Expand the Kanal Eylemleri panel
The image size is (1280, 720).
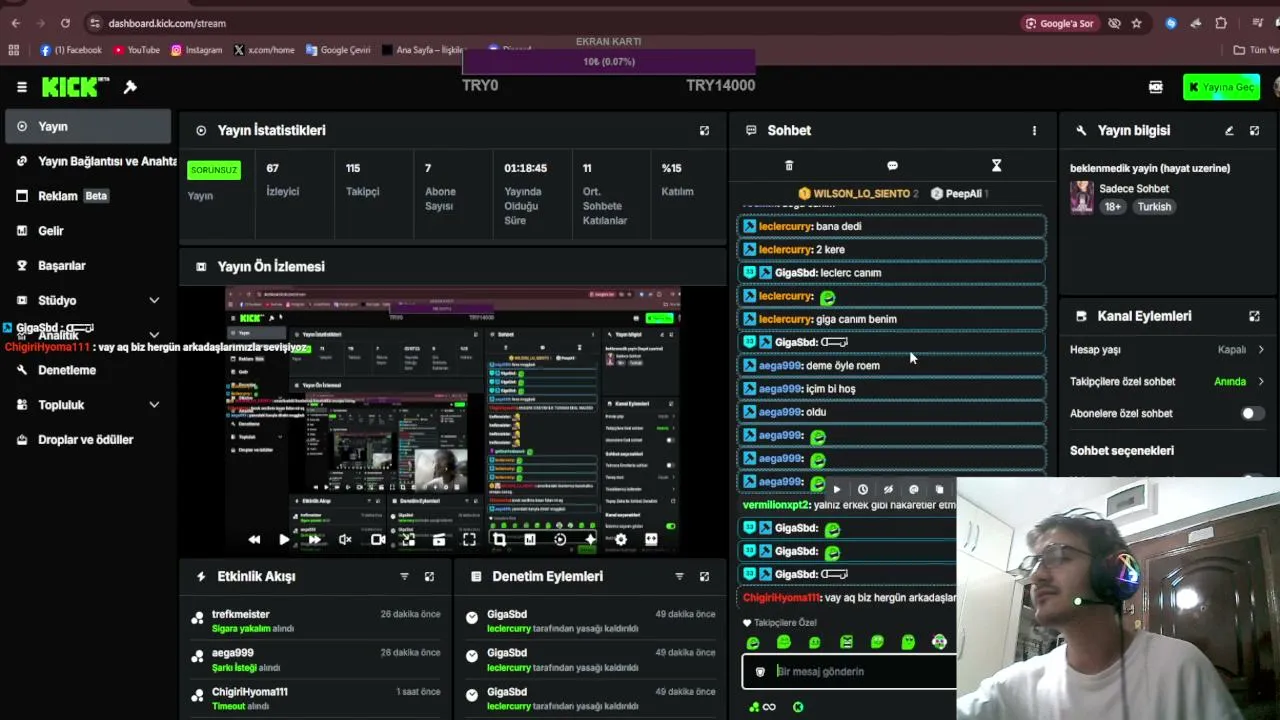(x=1254, y=316)
